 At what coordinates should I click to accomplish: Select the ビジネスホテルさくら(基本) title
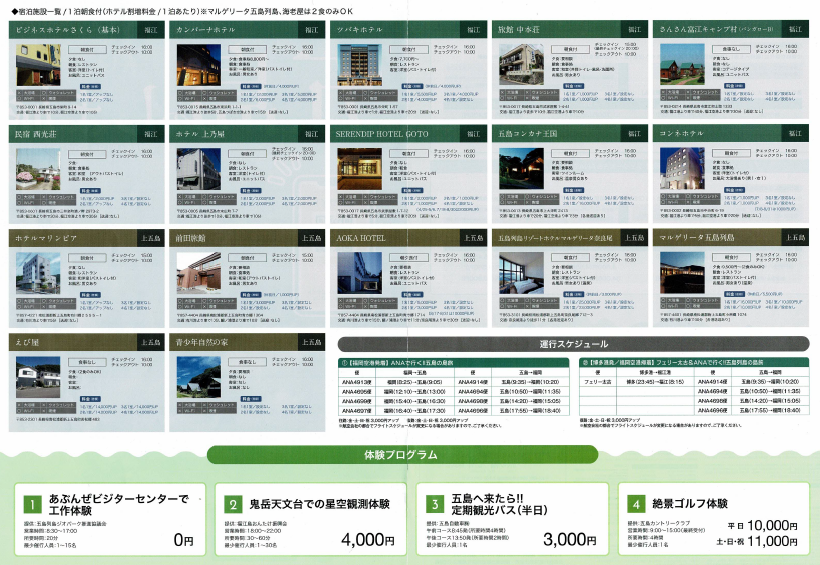click(67, 30)
